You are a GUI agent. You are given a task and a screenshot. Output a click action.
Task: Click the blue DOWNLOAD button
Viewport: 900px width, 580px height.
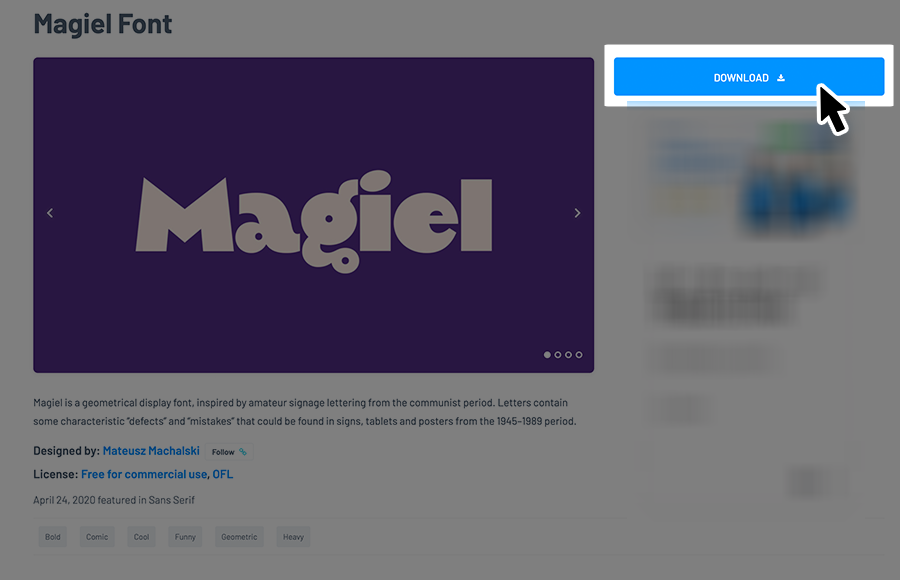point(748,76)
